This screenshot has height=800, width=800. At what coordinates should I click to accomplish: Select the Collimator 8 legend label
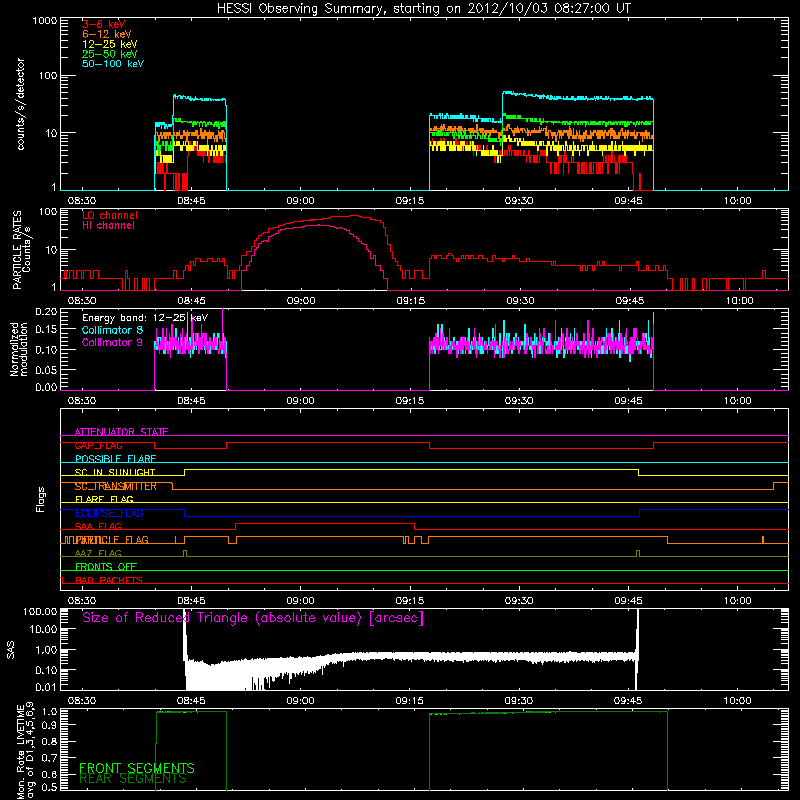click(112, 330)
